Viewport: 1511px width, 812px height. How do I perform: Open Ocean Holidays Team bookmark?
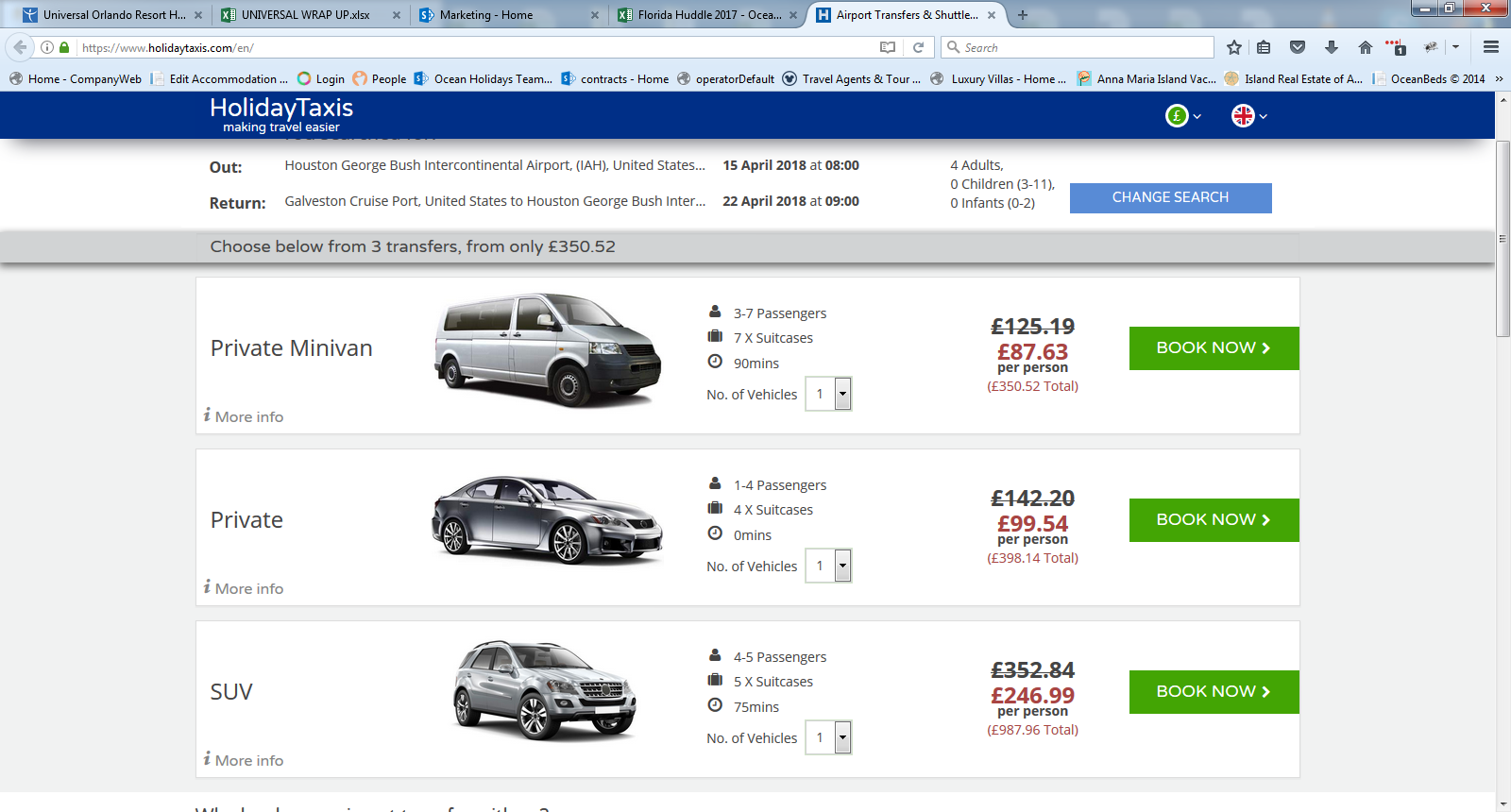(x=484, y=79)
